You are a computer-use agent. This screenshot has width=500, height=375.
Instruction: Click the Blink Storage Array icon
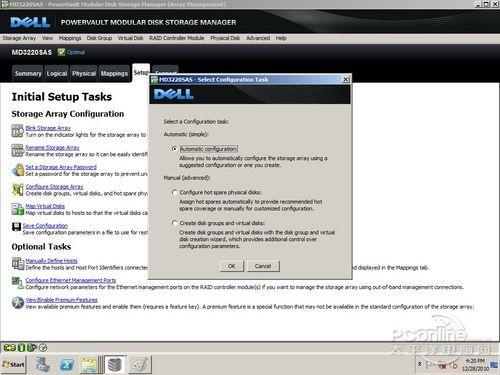tap(17, 131)
